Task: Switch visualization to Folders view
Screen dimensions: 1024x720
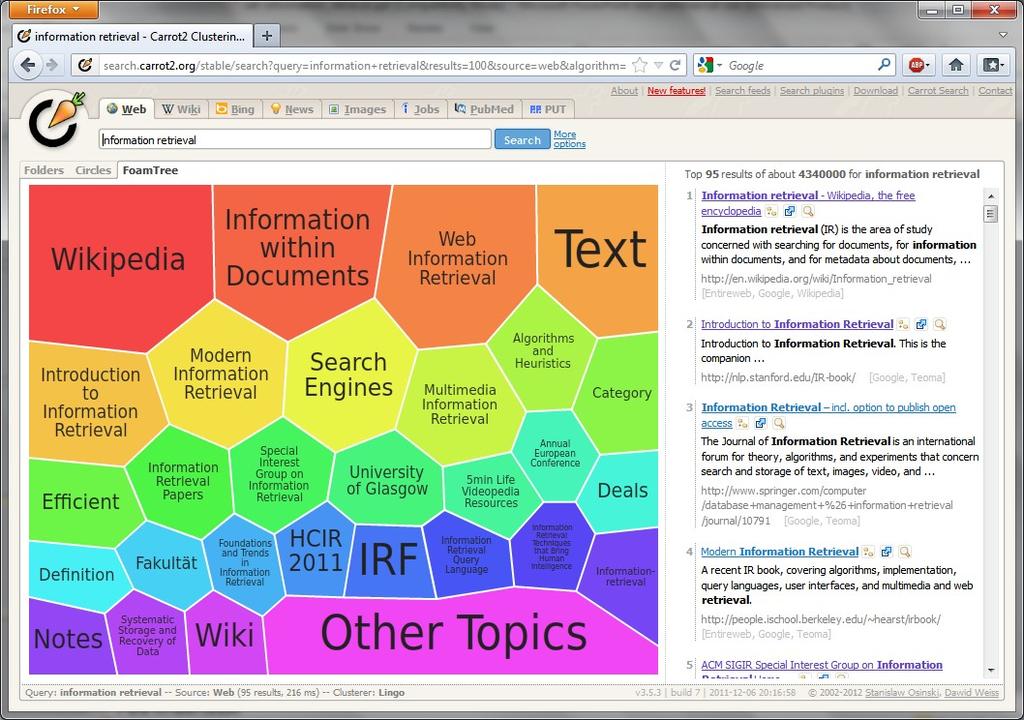Action: 44,171
